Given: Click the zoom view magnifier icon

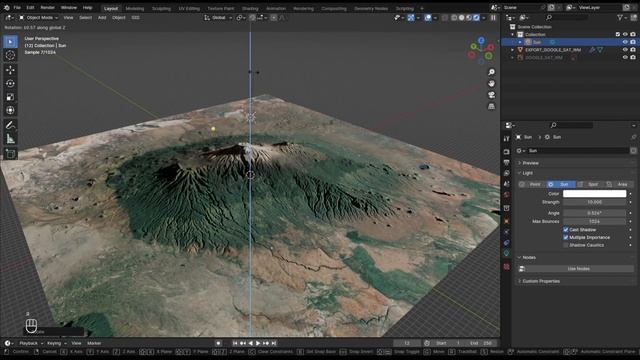Looking at the screenshot, I should pyautogui.click(x=491, y=72).
